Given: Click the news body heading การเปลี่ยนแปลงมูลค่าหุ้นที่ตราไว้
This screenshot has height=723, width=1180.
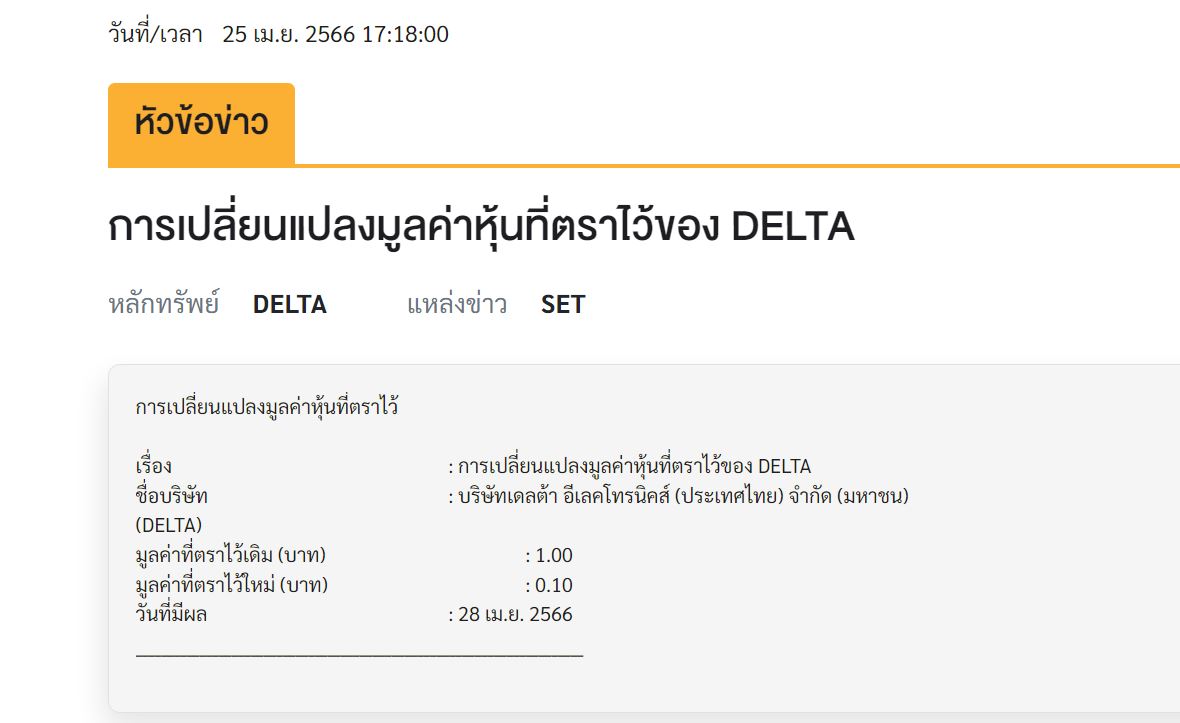Looking at the screenshot, I should [267, 407].
